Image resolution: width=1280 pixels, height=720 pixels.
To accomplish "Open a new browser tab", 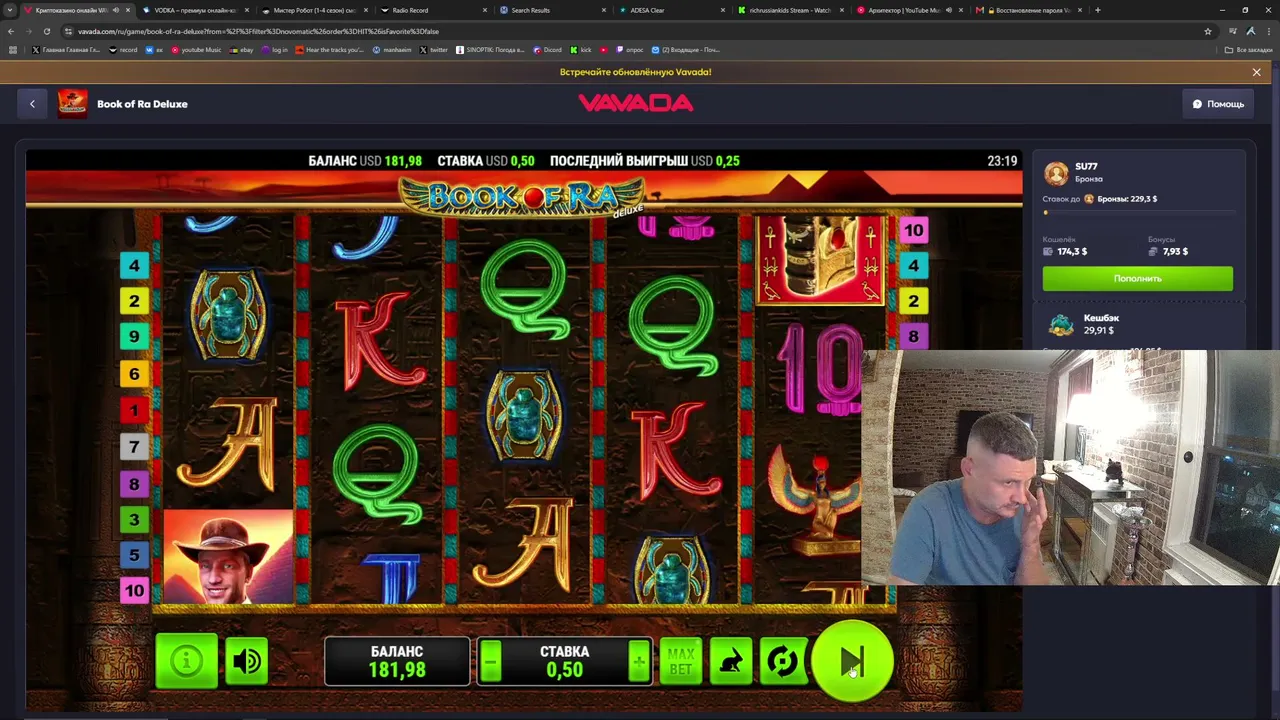I will tap(1098, 10).
